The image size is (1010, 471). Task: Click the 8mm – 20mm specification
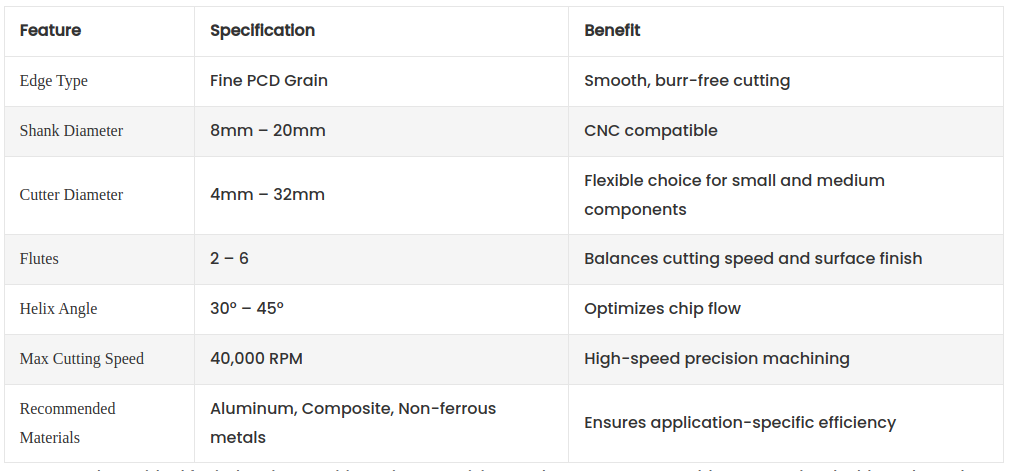(267, 131)
